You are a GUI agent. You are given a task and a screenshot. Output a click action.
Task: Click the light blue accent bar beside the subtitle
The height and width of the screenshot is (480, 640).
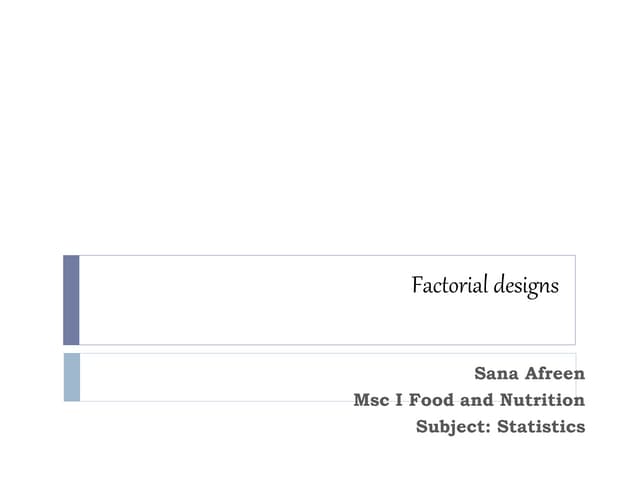(71, 377)
